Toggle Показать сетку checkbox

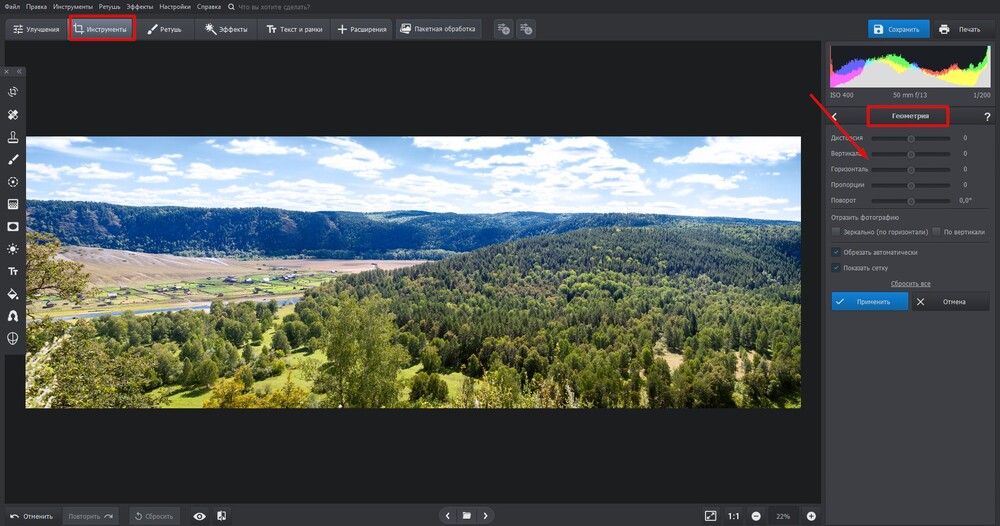(836, 268)
